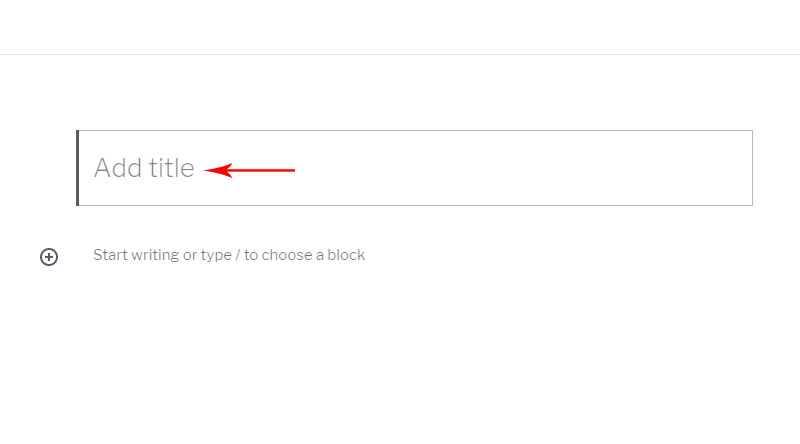Click inside title box beneath the red arrow
Viewport: 800px width, 444px height.
tap(249, 191)
